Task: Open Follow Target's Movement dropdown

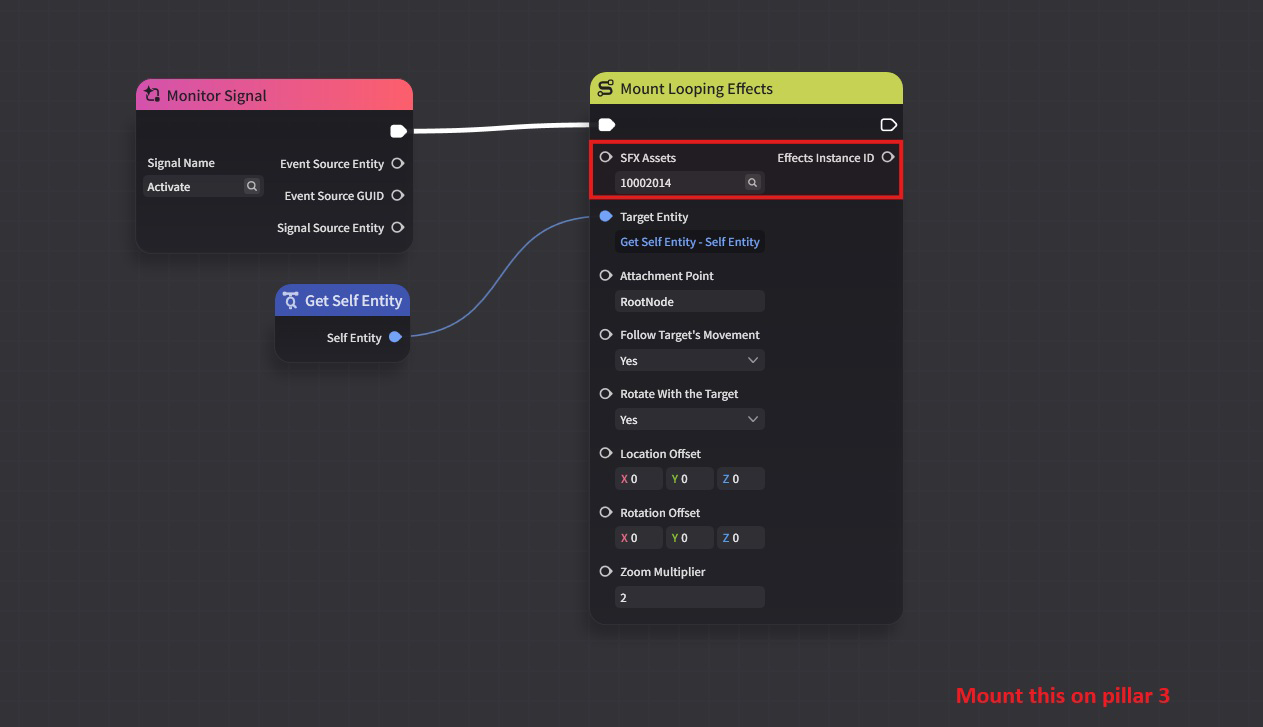Action: point(690,360)
